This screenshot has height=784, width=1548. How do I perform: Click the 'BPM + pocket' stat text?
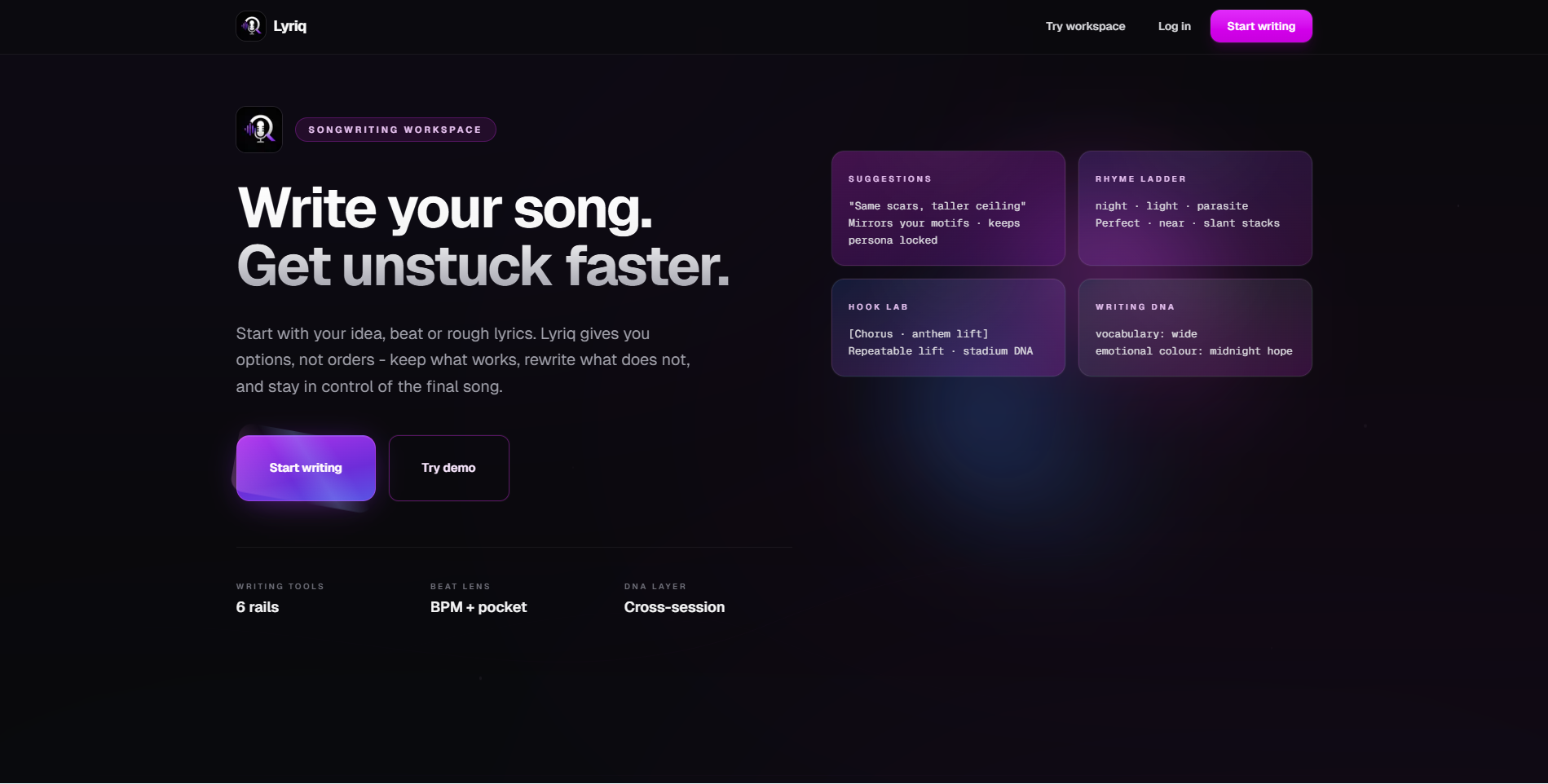pyautogui.click(x=479, y=607)
